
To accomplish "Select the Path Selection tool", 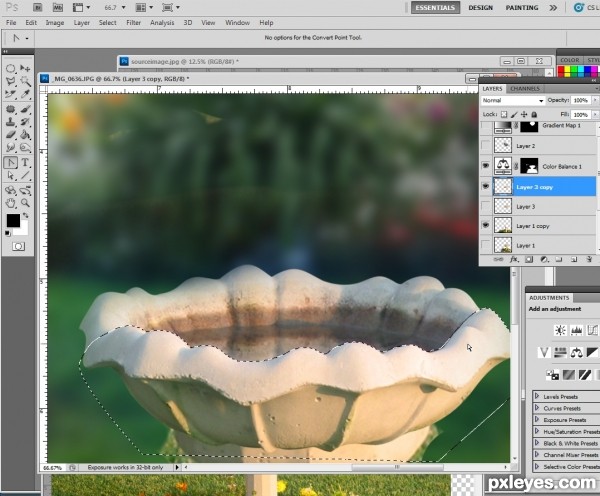I will click(11, 176).
